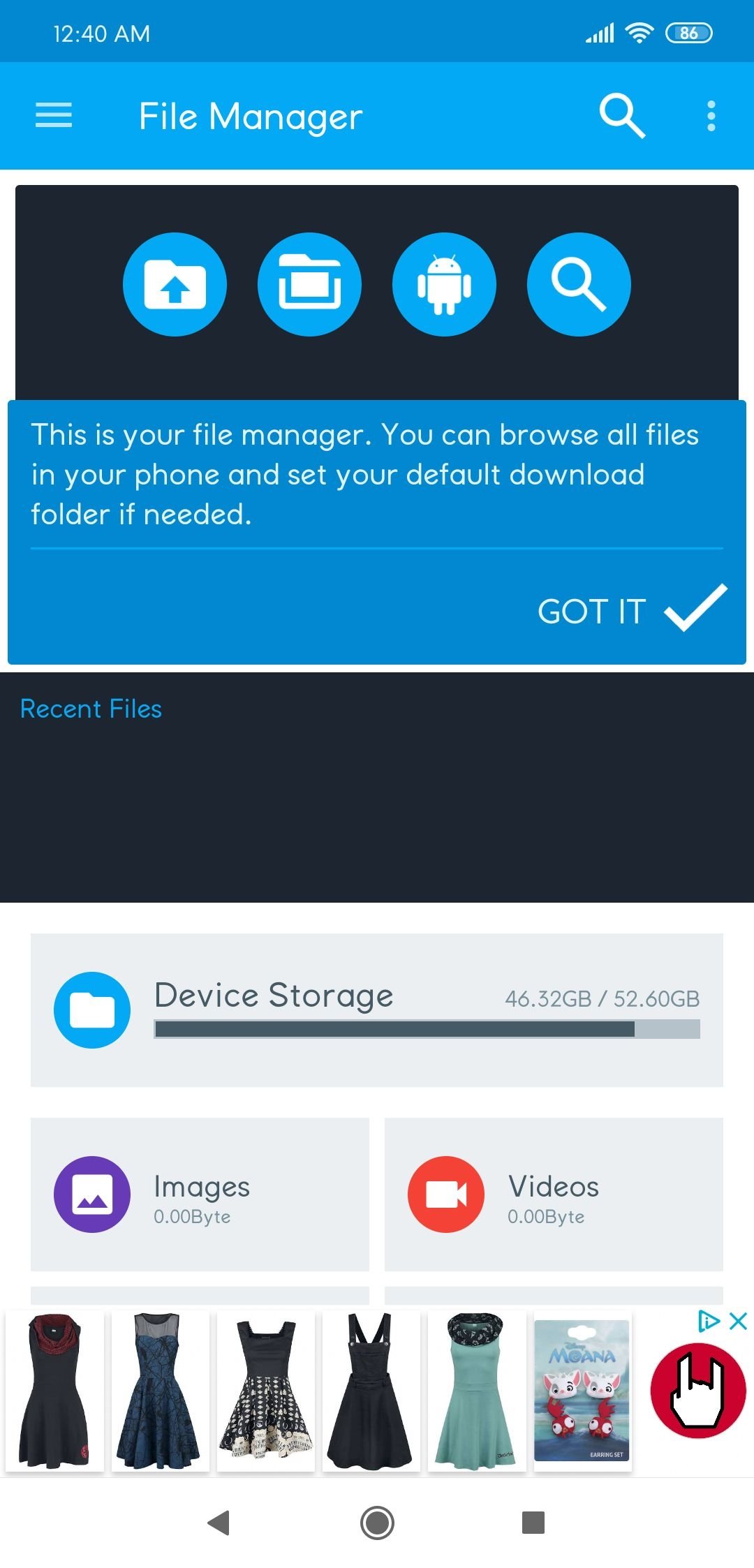Open the Videos category

coord(554,1194)
